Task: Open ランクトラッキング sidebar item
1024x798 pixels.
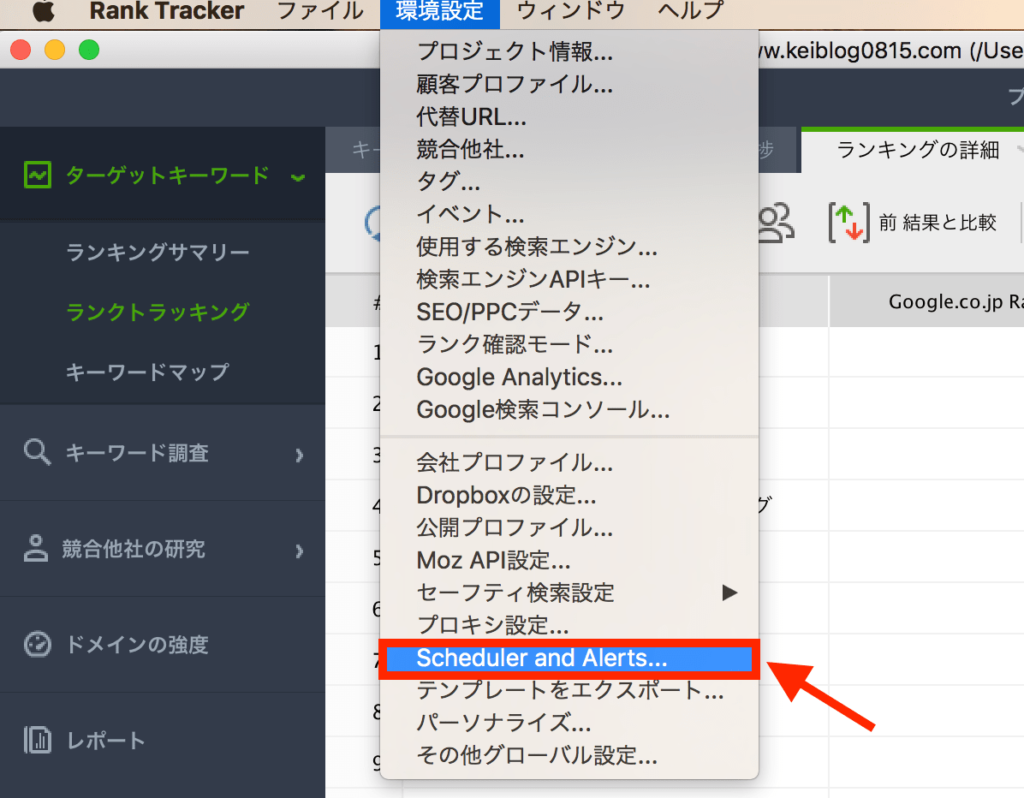Action: (157, 312)
